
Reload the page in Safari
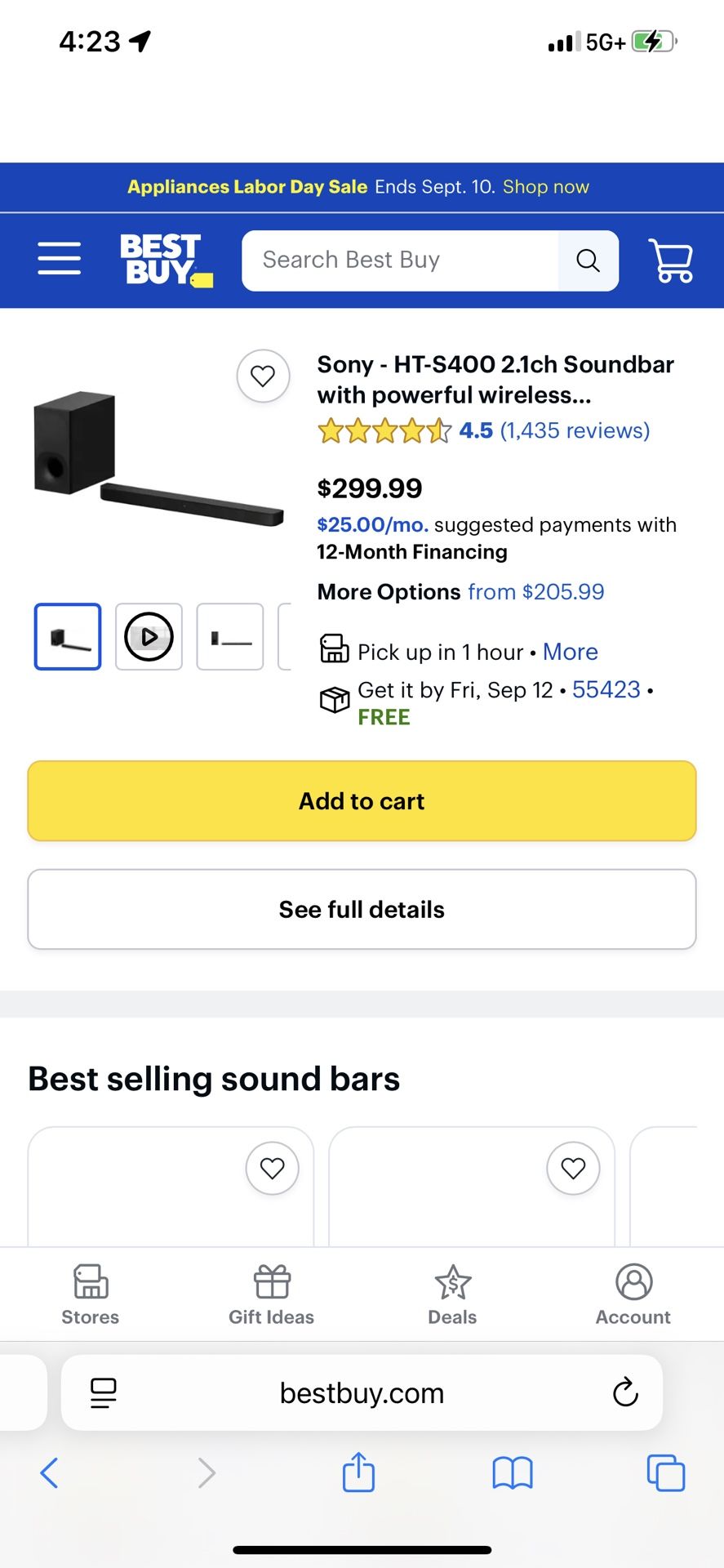click(x=625, y=1392)
